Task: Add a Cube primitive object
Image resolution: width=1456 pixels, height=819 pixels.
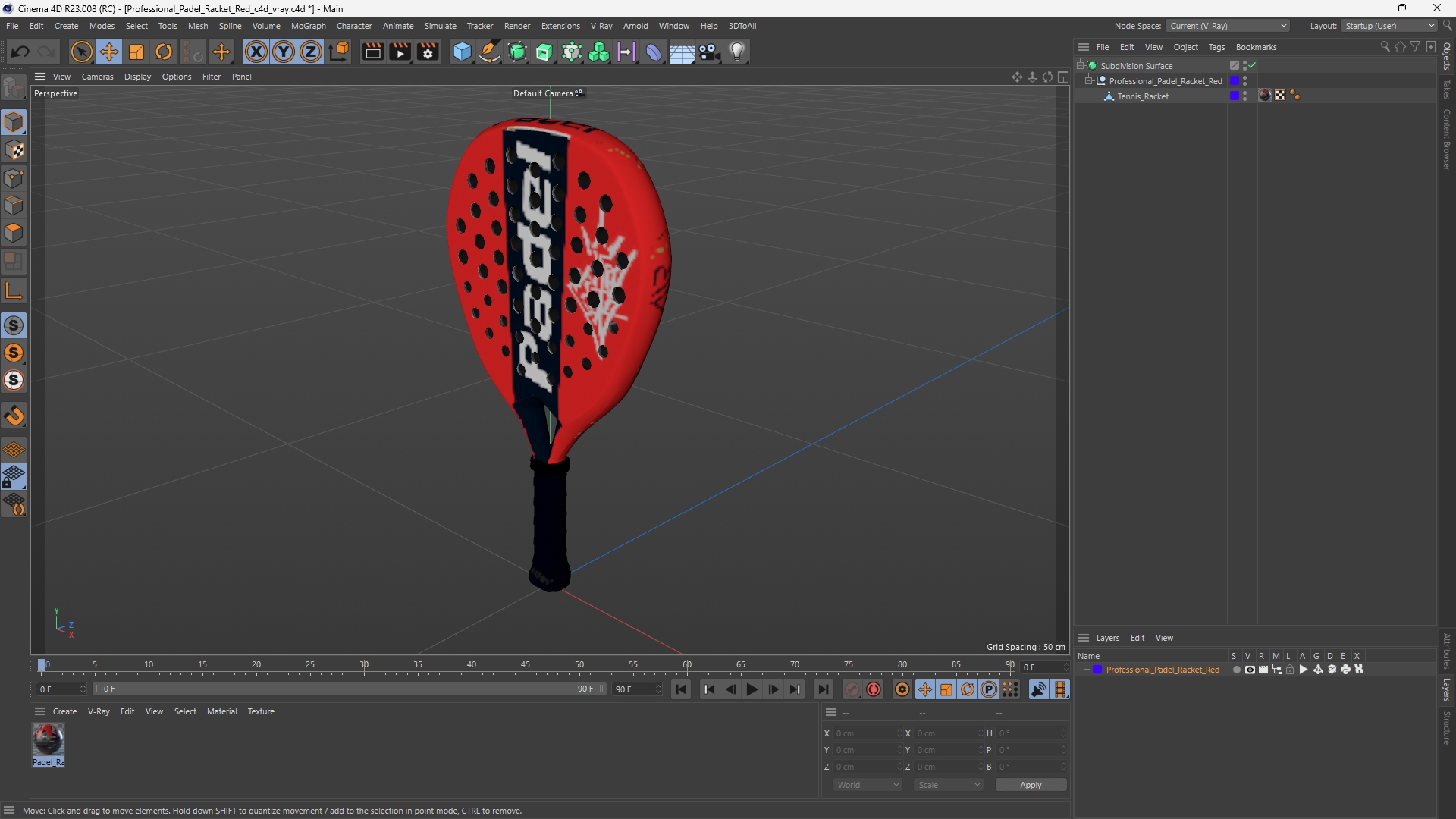Action: pos(462,52)
